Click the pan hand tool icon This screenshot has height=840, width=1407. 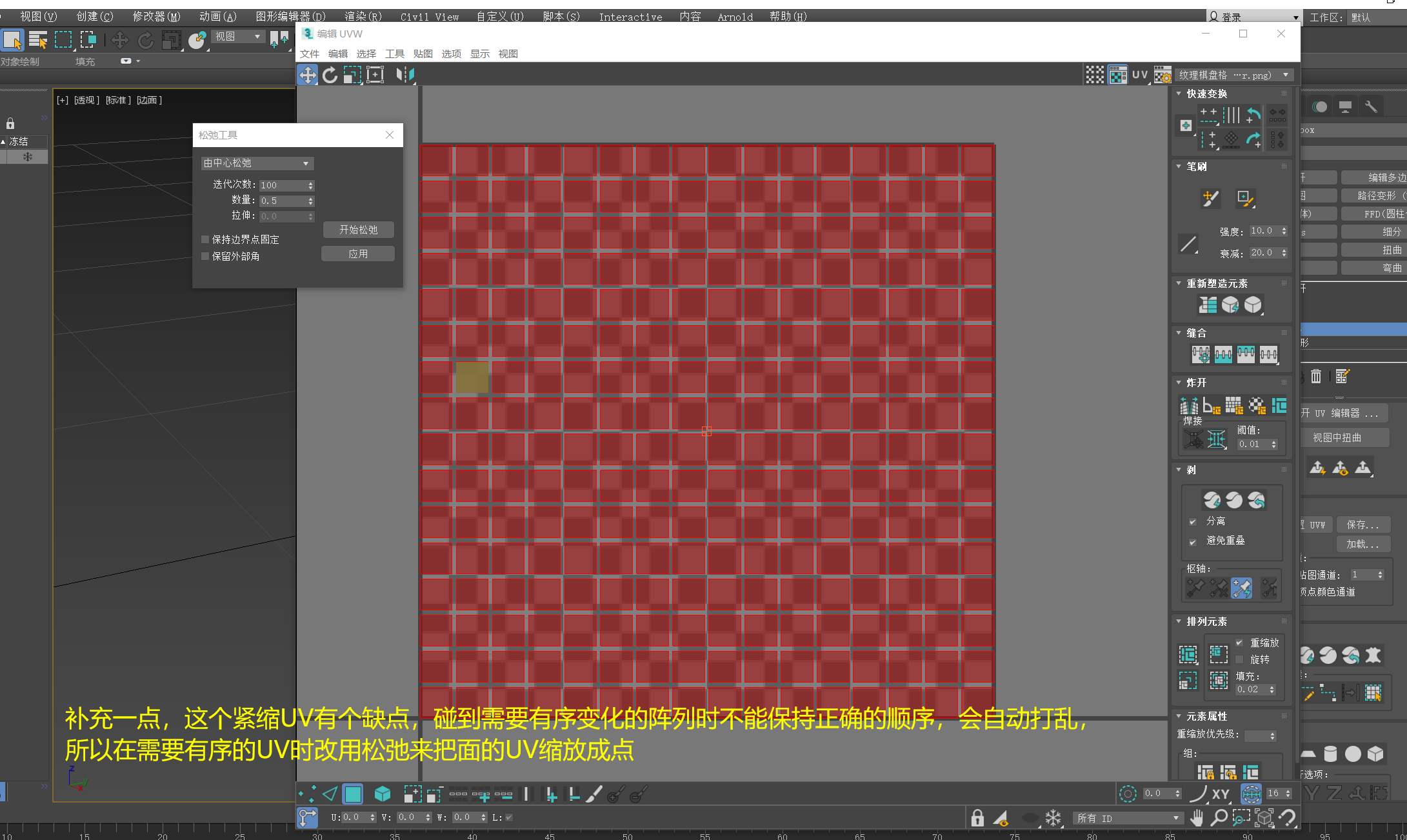(x=1197, y=818)
